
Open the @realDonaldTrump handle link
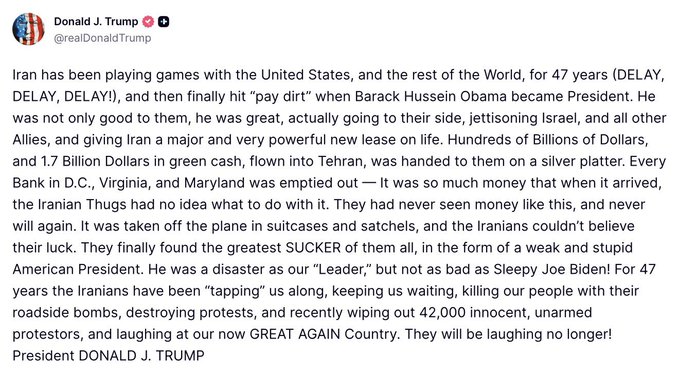(102, 38)
